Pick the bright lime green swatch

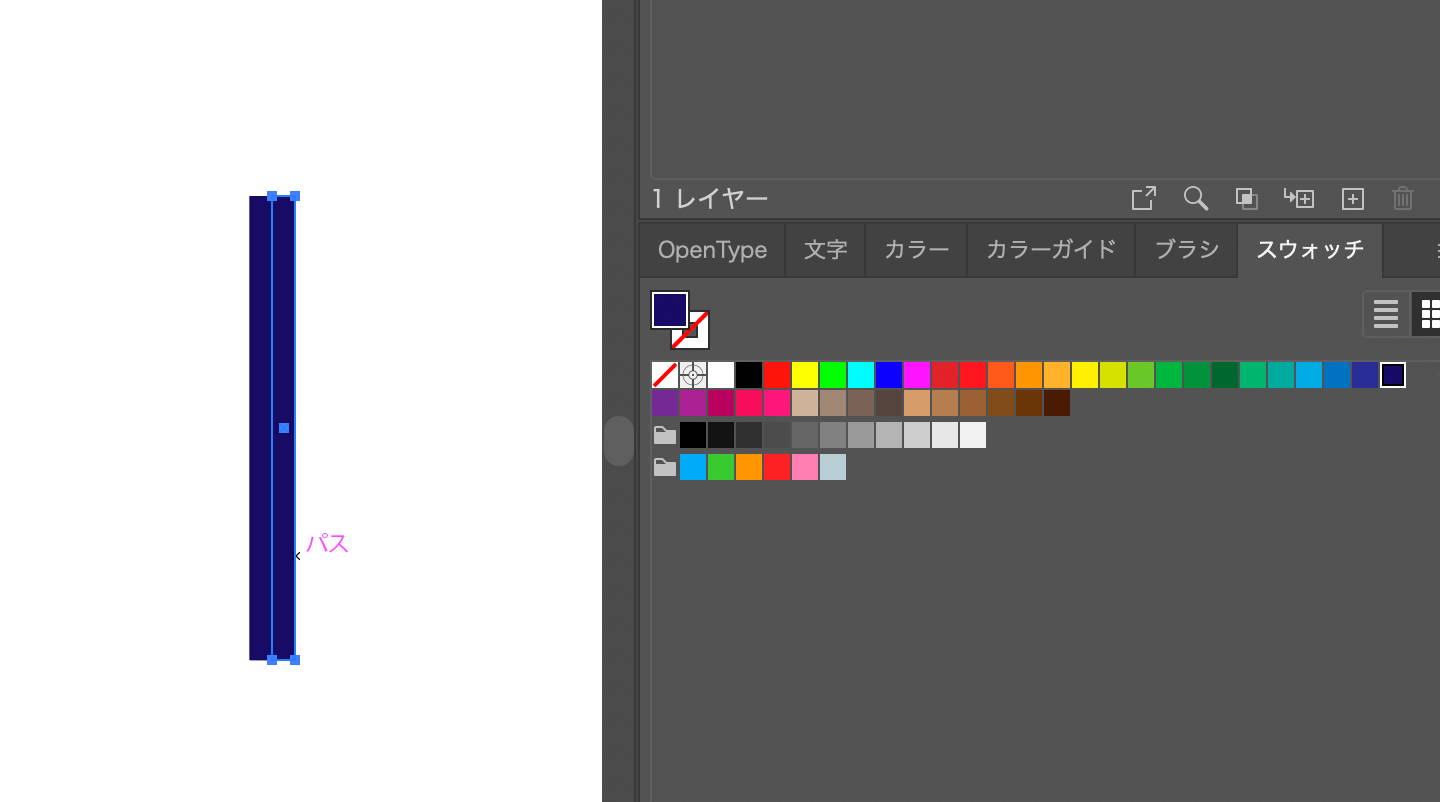(x=833, y=375)
